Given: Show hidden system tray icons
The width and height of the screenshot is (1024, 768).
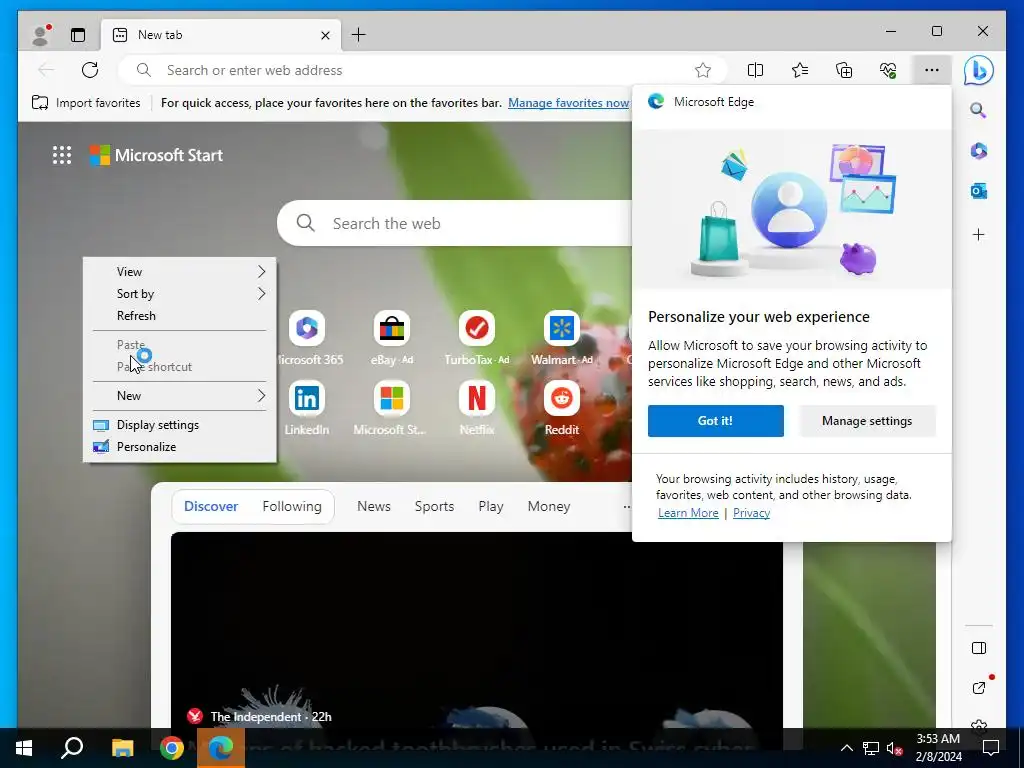Looking at the screenshot, I should coord(846,748).
